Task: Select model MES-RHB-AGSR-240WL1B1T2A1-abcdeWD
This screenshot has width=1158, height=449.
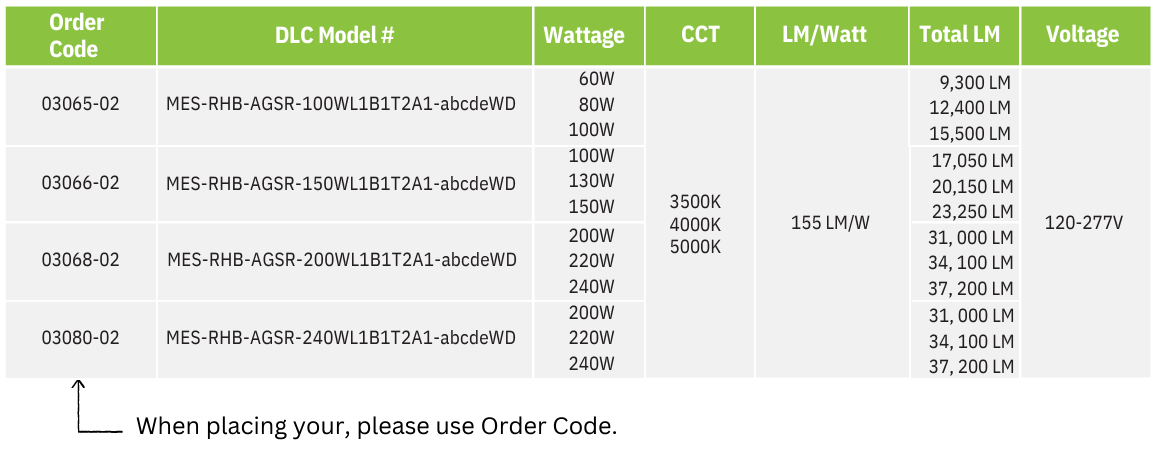Action: 340,337
